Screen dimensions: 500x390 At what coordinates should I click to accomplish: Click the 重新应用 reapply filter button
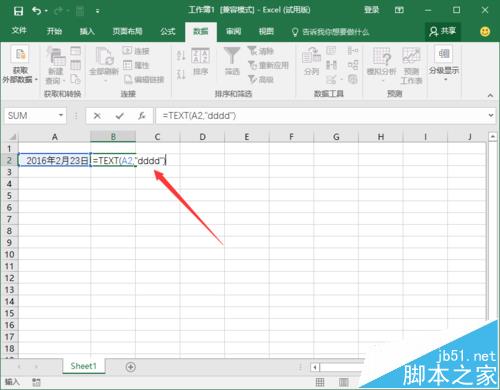pos(269,65)
